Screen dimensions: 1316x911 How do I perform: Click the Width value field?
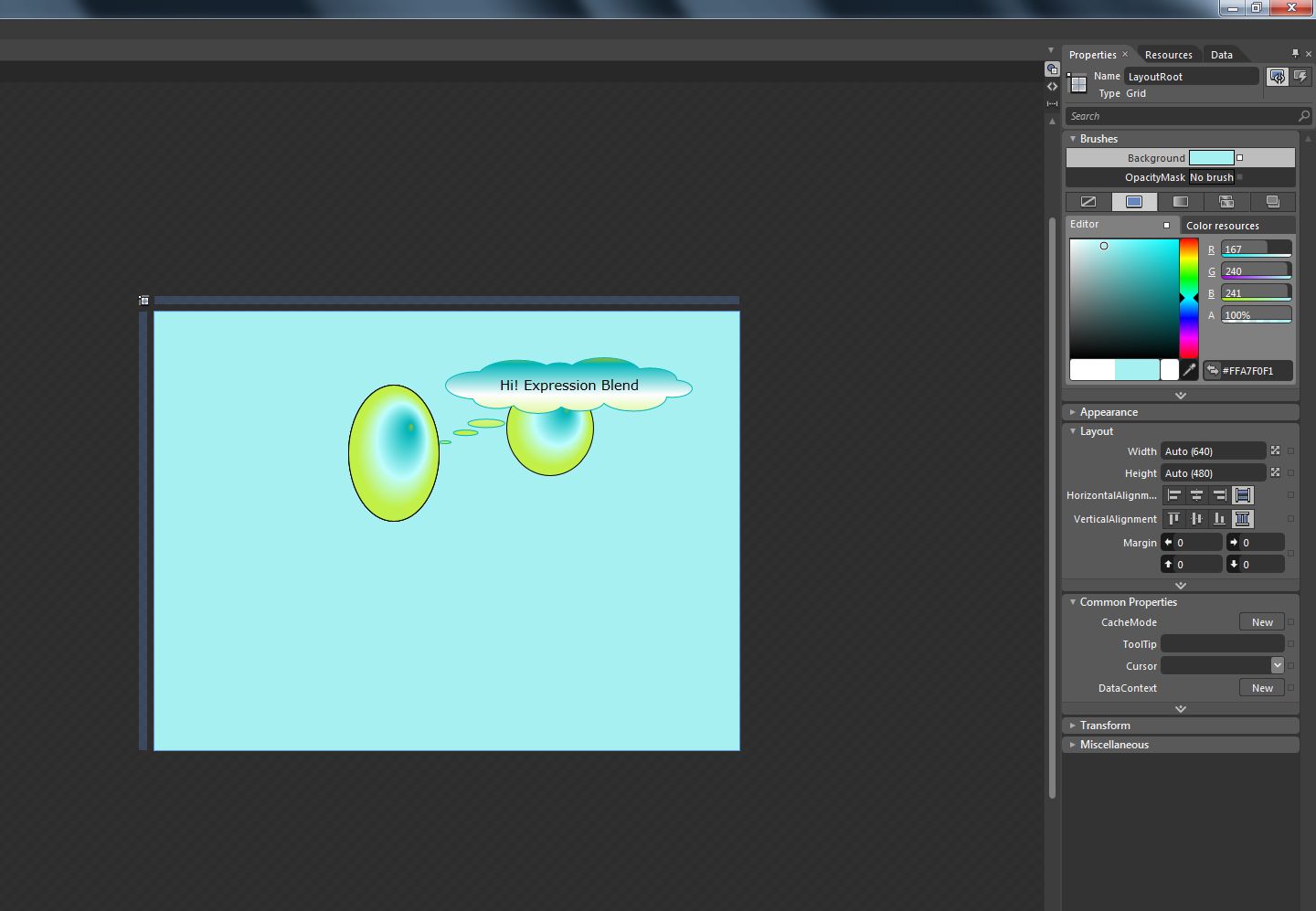pos(1214,451)
